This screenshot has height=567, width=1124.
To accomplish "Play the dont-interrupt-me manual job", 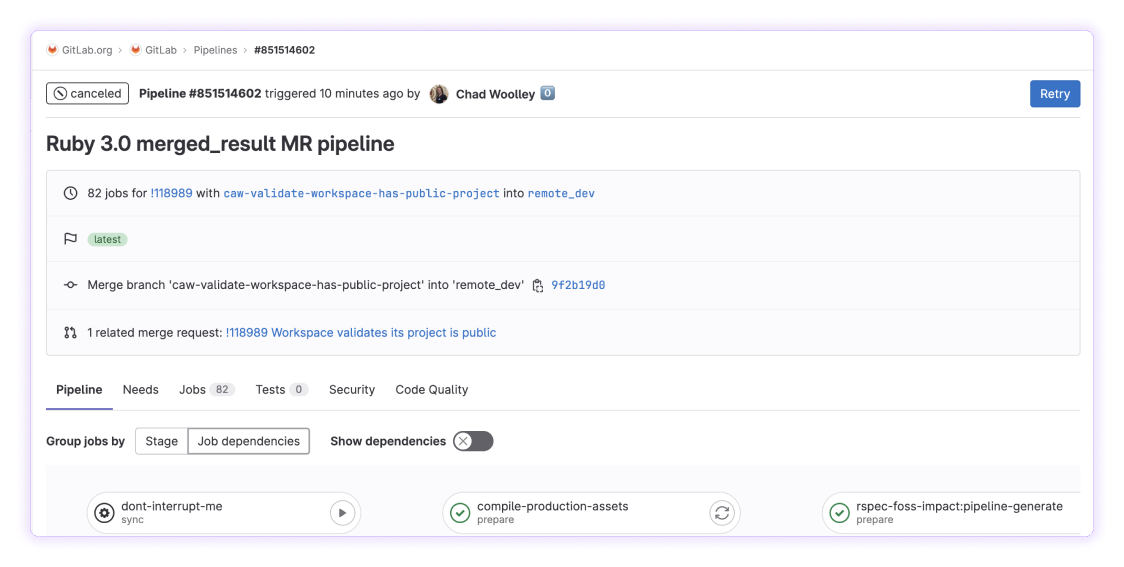I will pyautogui.click(x=343, y=513).
